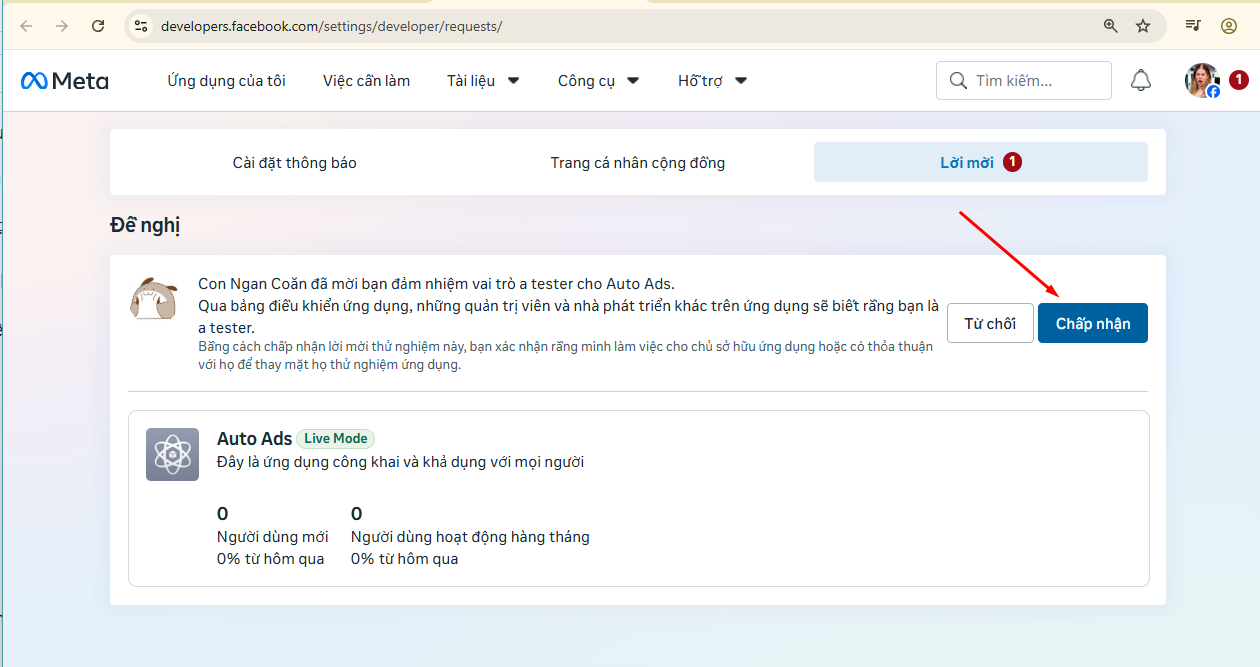
Task: Click the search magnifier icon in Tìm kiếm box
Action: click(x=958, y=81)
